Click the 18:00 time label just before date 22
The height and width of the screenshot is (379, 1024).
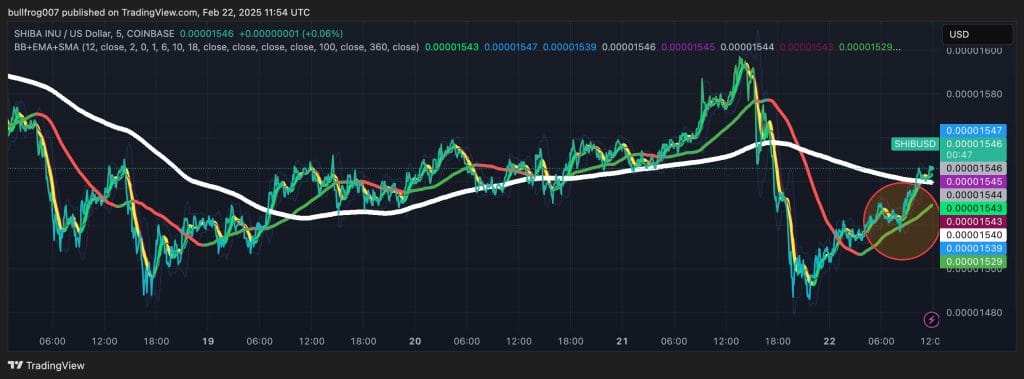pyautogui.click(x=777, y=341)
